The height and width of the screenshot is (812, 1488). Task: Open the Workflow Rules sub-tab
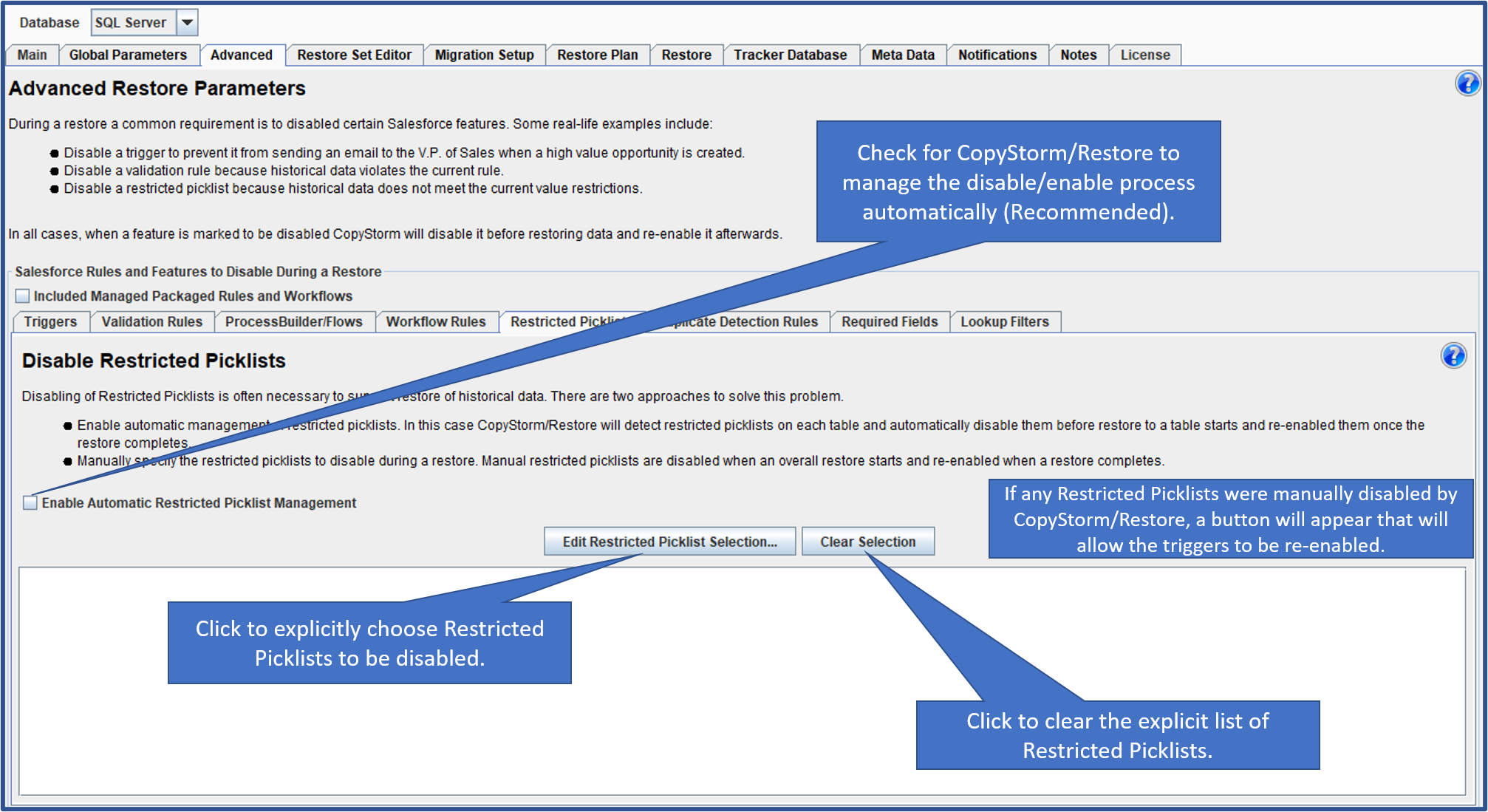coord(436,321)
